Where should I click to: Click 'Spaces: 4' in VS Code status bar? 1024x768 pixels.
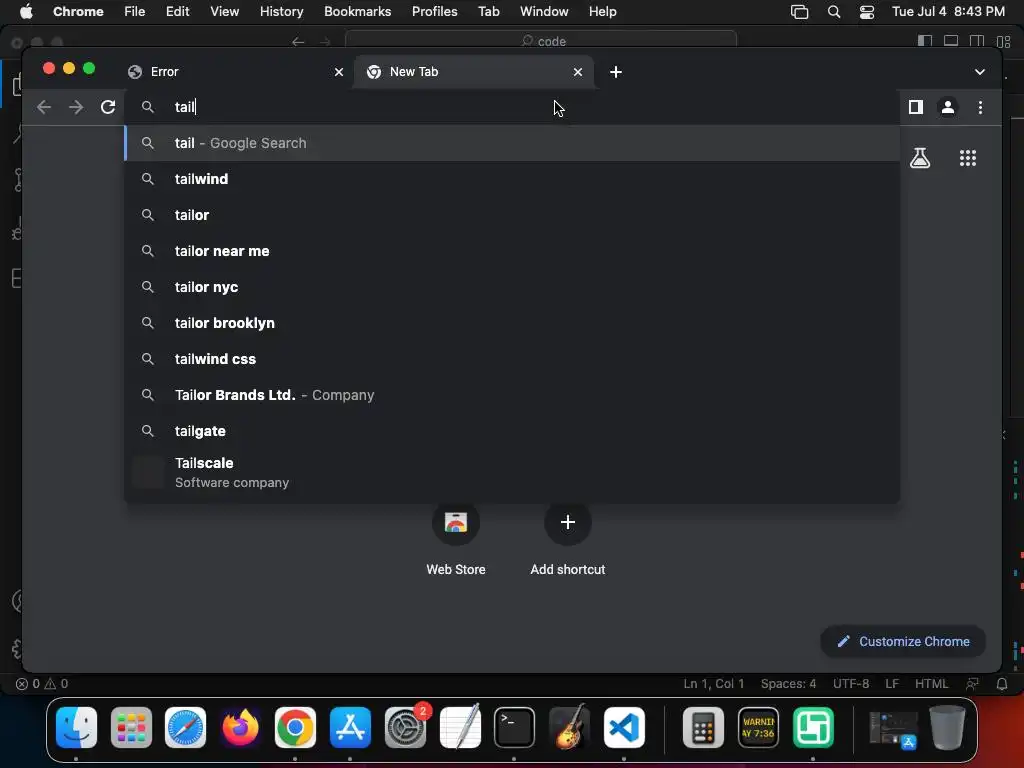(788, 684)
